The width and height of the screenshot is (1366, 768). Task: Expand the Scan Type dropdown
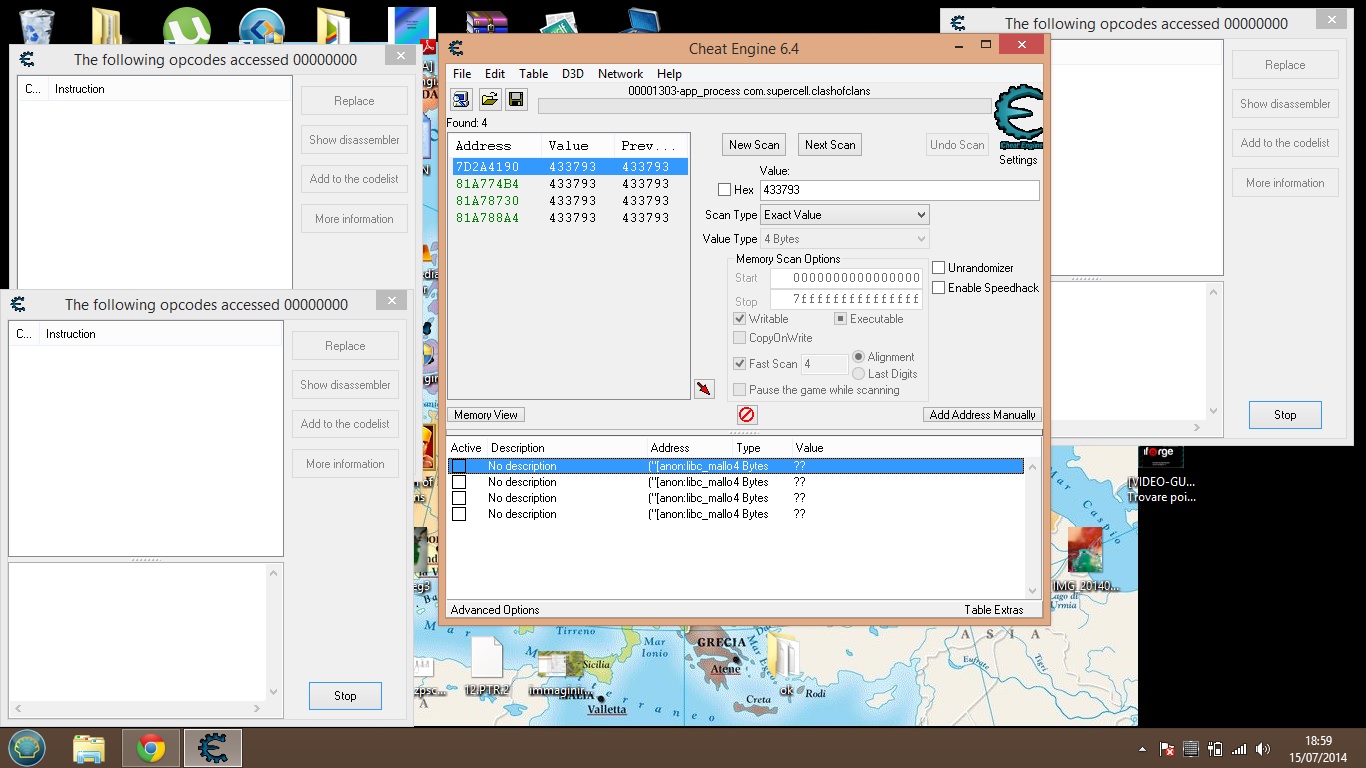tap(845, 215)
